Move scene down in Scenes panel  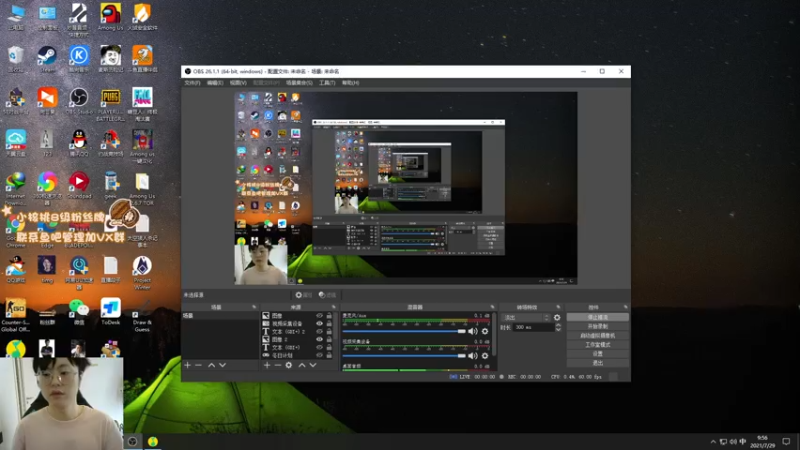[222, 365]
